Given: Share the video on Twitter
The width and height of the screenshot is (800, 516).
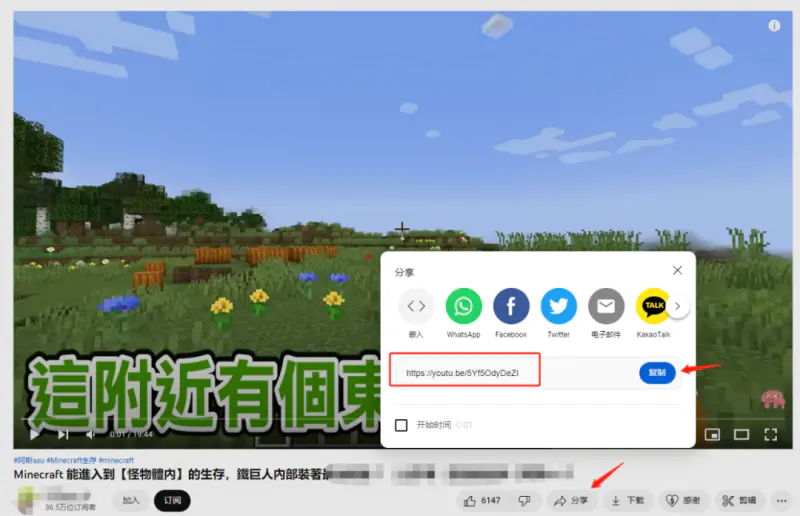Looking at the screenshot, I should tap(558, 306).
